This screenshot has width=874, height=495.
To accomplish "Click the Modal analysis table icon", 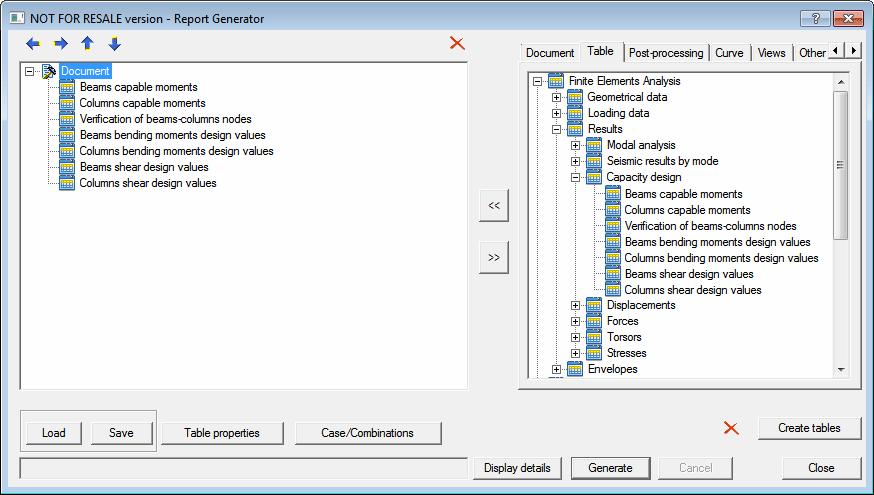I will click(594, 145).
